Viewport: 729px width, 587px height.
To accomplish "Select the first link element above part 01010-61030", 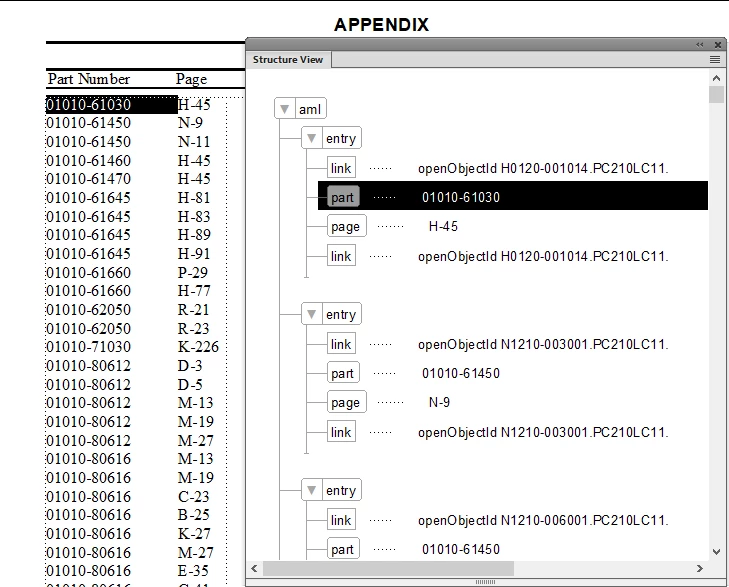I will pyautogui.click(x=341, y=168).
